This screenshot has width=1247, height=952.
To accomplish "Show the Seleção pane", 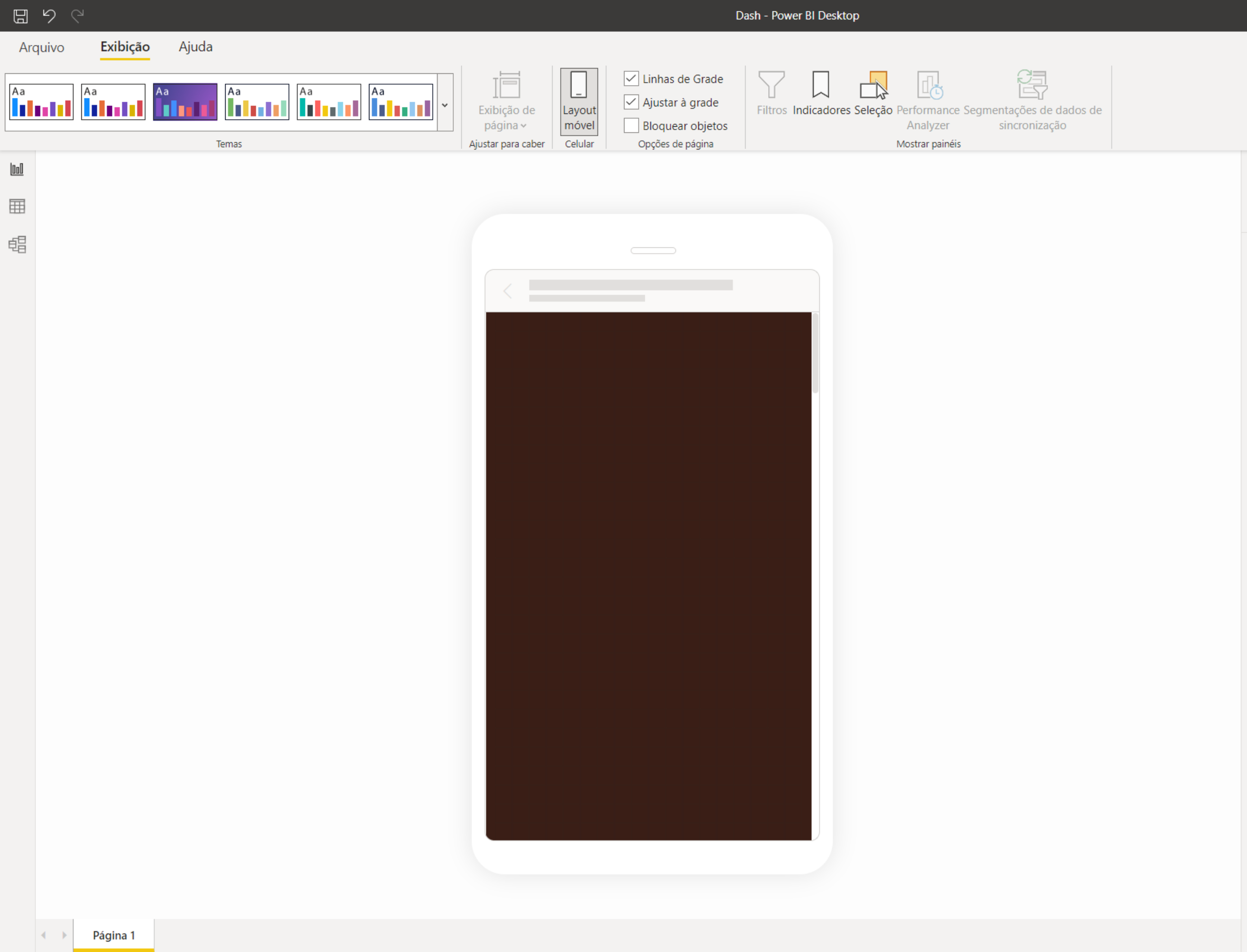I will pyautogui.click(x=873, y=94).
